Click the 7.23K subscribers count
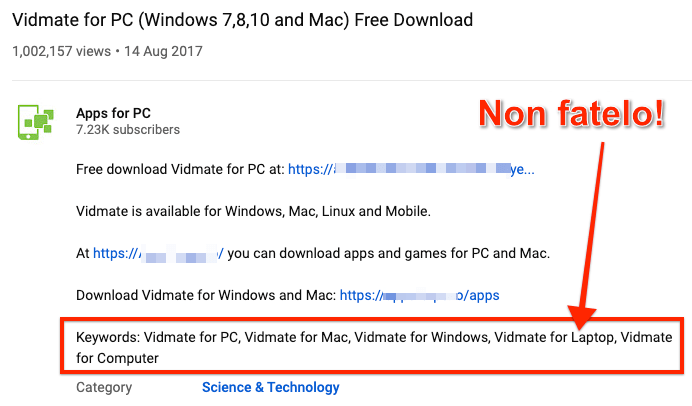The height and width of the screenshot is (406, 692). pyautogui.click(x=128, y=130)
